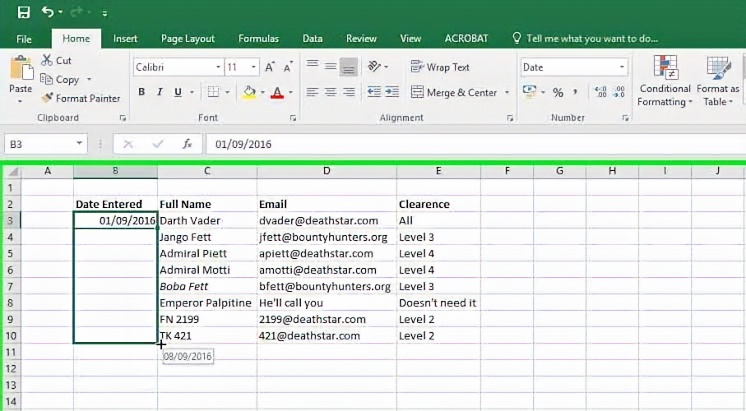Switch to the Formulas tab
Screen dimensions: 746x411
click(x=258, y=38)
